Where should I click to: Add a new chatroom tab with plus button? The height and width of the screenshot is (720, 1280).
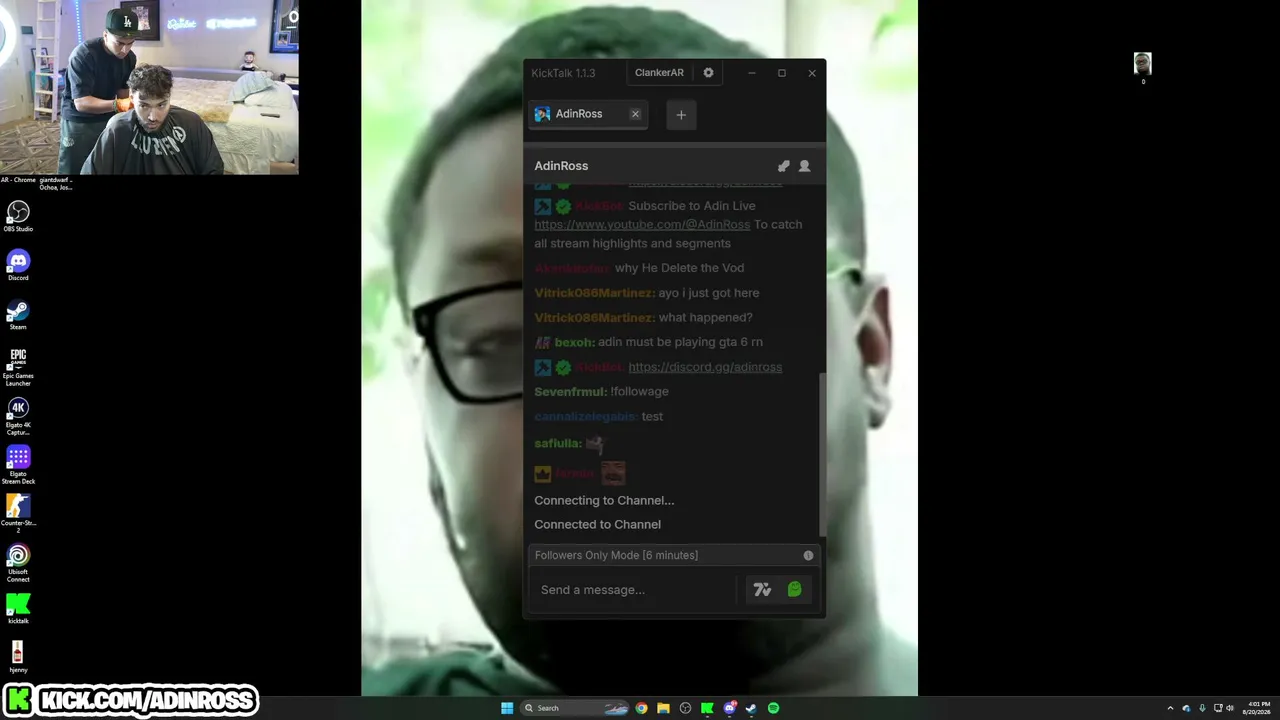click(681, 115)
